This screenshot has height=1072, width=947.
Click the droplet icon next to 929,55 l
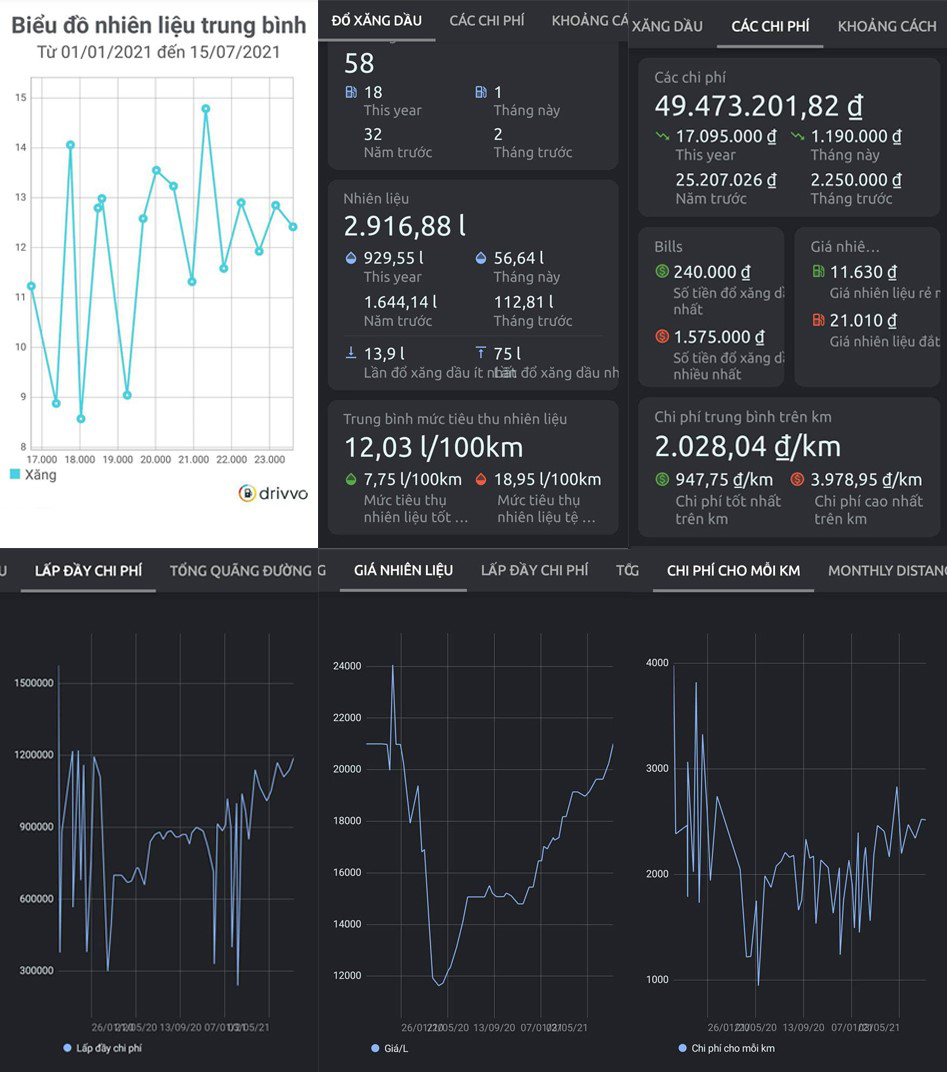pos(351,258)
